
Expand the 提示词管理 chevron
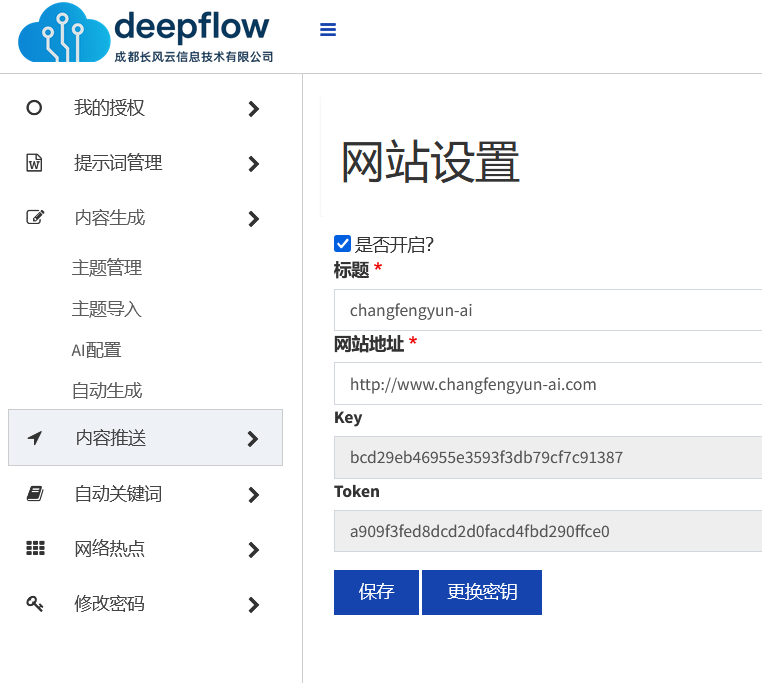pos(253,164)
